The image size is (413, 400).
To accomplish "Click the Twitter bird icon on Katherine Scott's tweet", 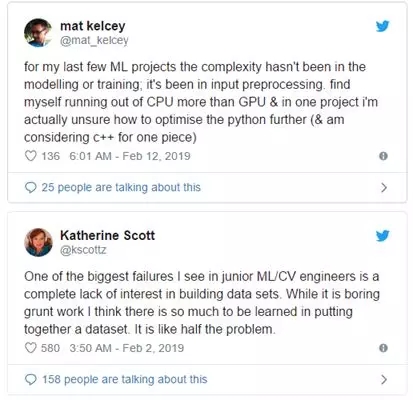I will point(382,236).
